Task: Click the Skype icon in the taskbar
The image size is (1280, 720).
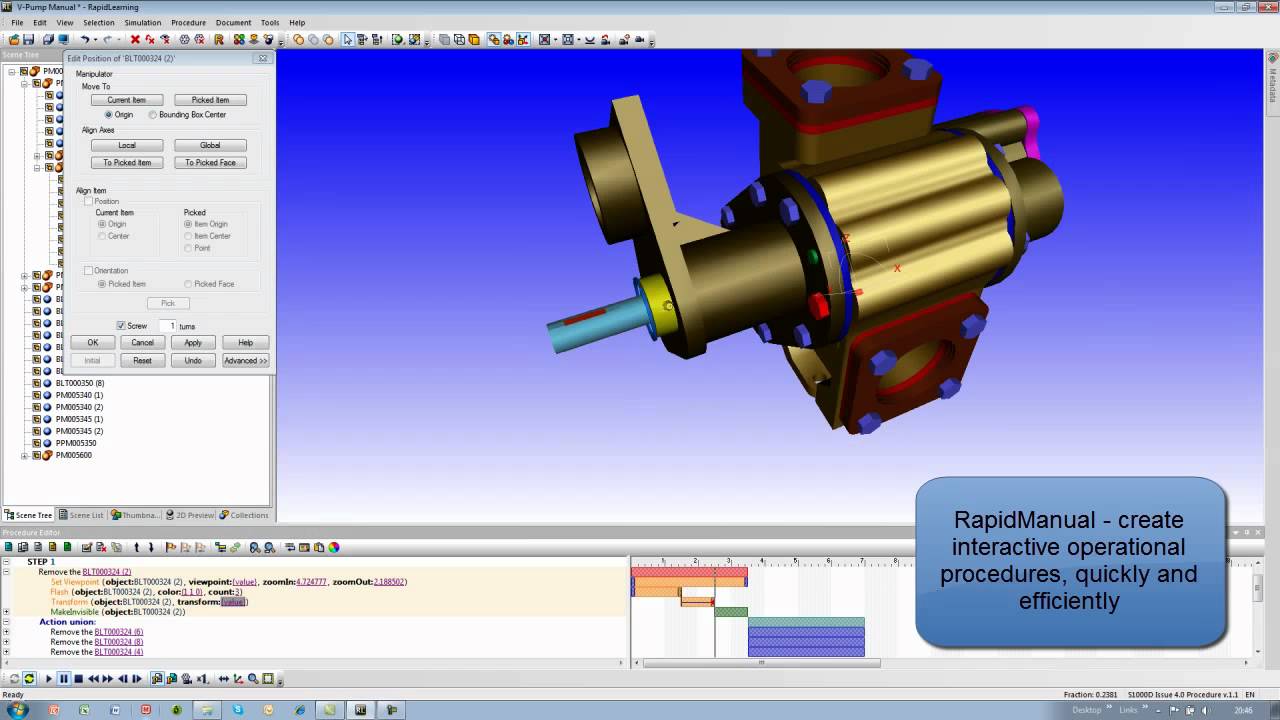Action: click(x=238, y=710)
